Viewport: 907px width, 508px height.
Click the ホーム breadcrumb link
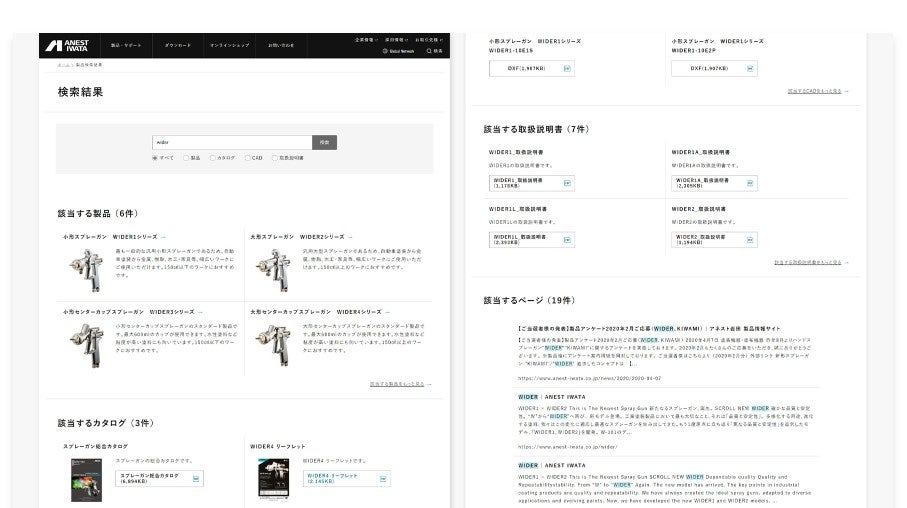[62, 65]
